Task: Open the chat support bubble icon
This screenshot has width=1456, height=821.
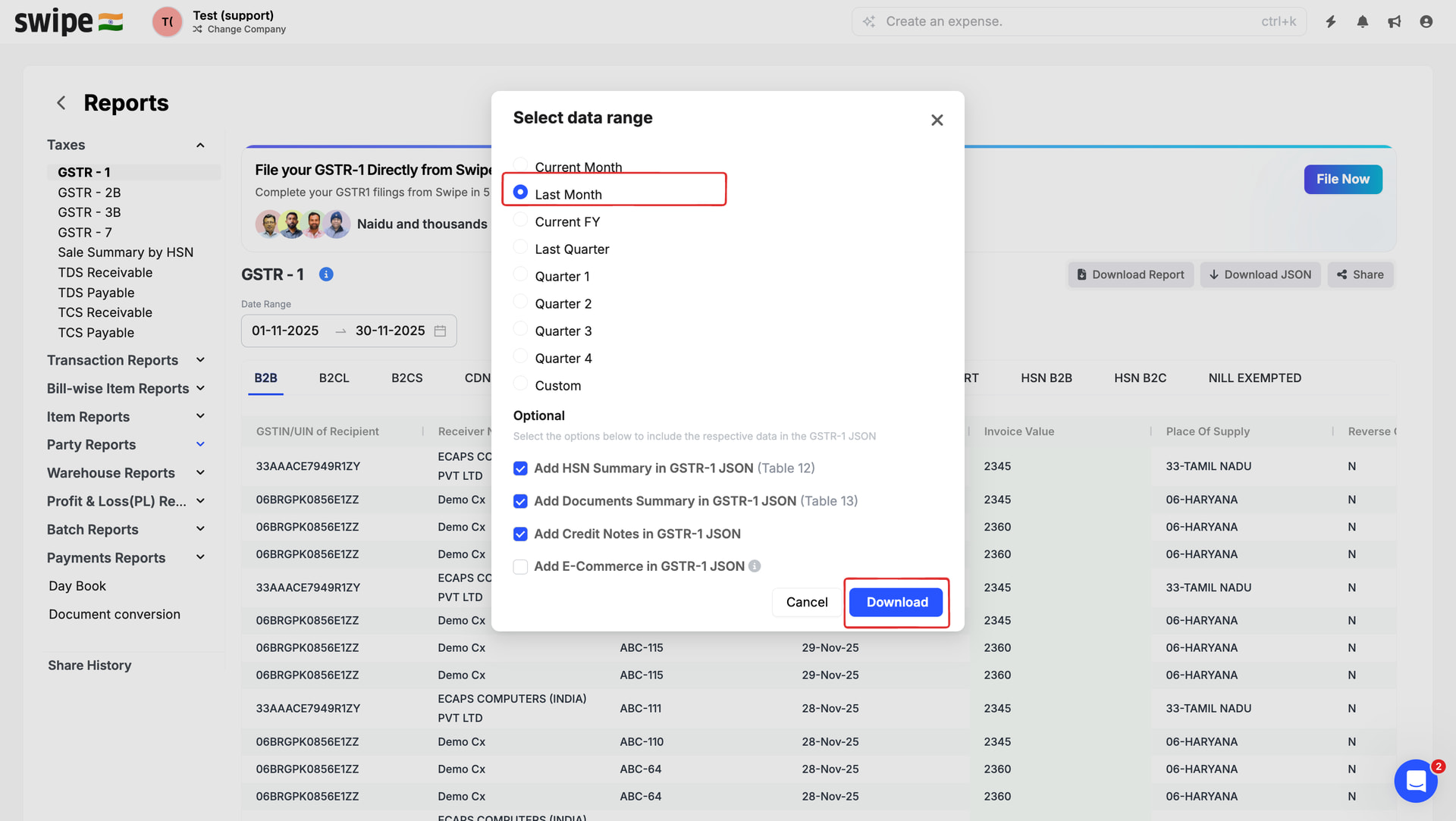Action: [x=1415, y=780]
